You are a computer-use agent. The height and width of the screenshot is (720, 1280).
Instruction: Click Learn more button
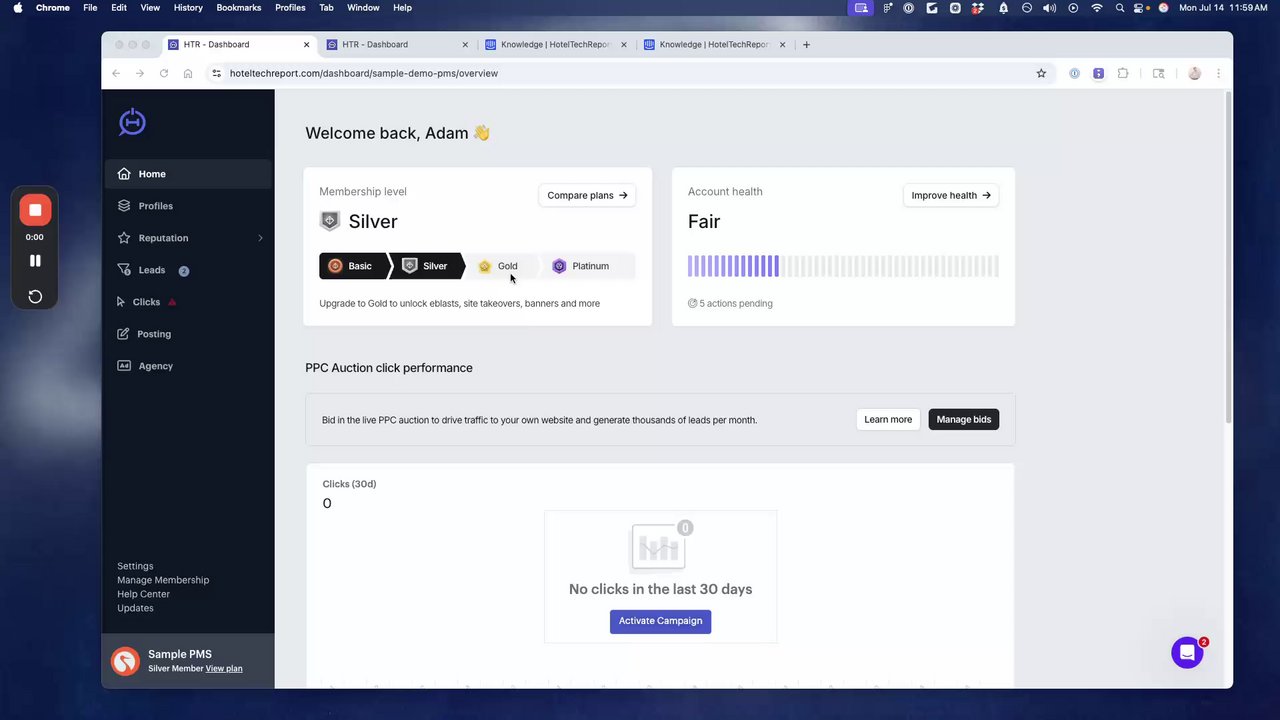click(888, 420)
